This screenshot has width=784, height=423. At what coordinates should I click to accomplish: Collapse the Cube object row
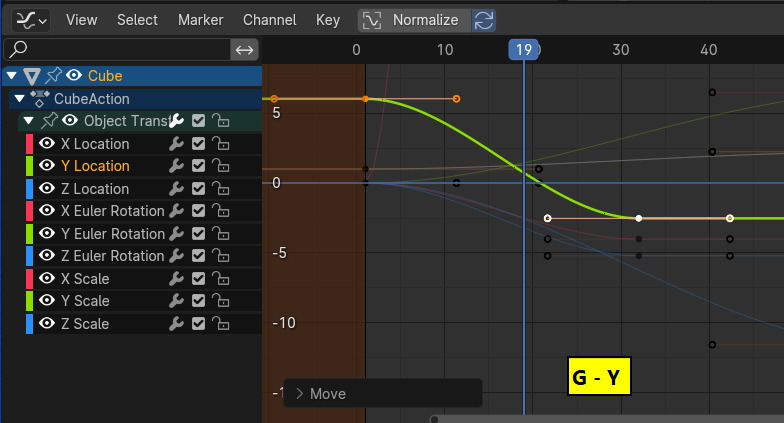(12, 76)
